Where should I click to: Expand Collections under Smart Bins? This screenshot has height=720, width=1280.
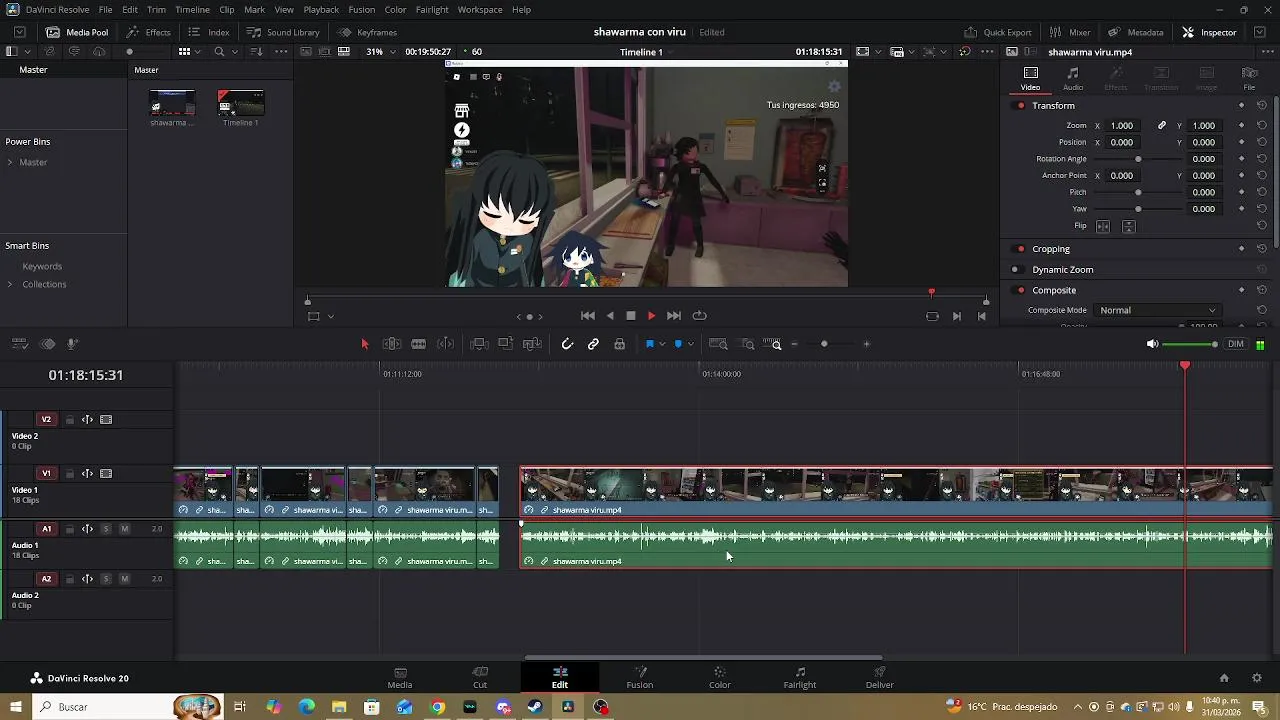click(x=10, y=284)
